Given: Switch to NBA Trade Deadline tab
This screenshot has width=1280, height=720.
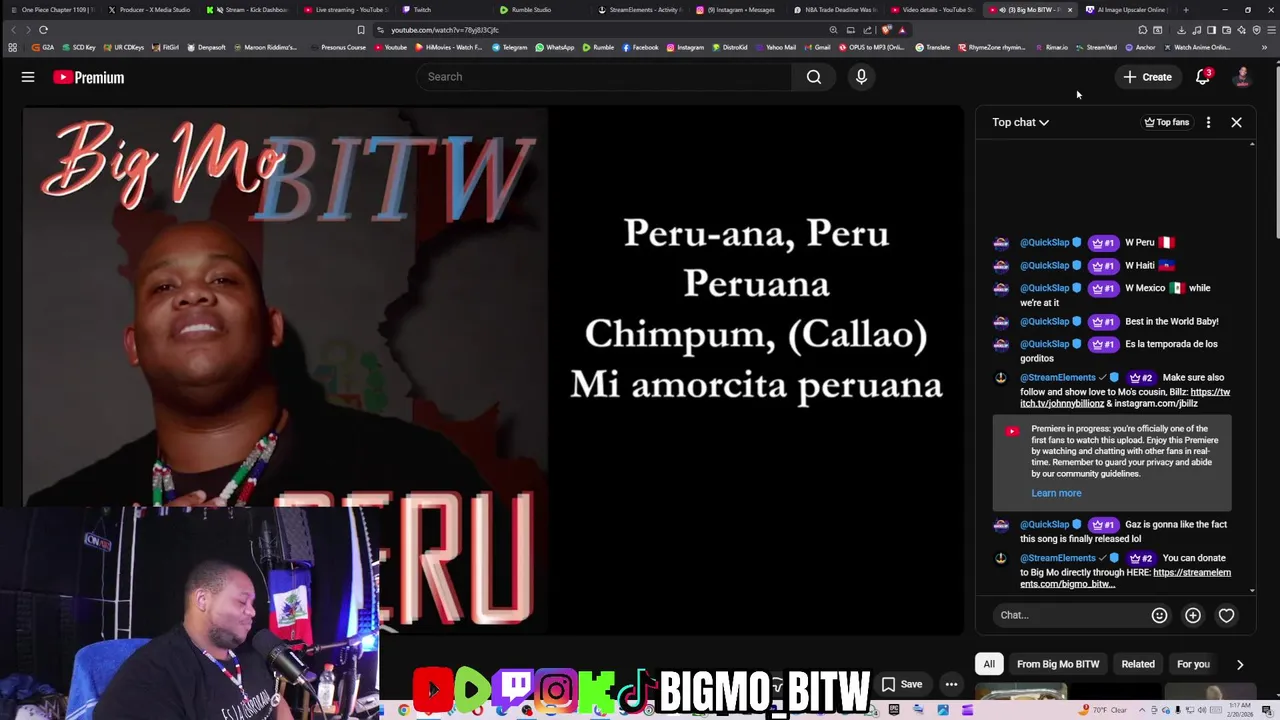Looking at the screenshot, I should [834, 10].
